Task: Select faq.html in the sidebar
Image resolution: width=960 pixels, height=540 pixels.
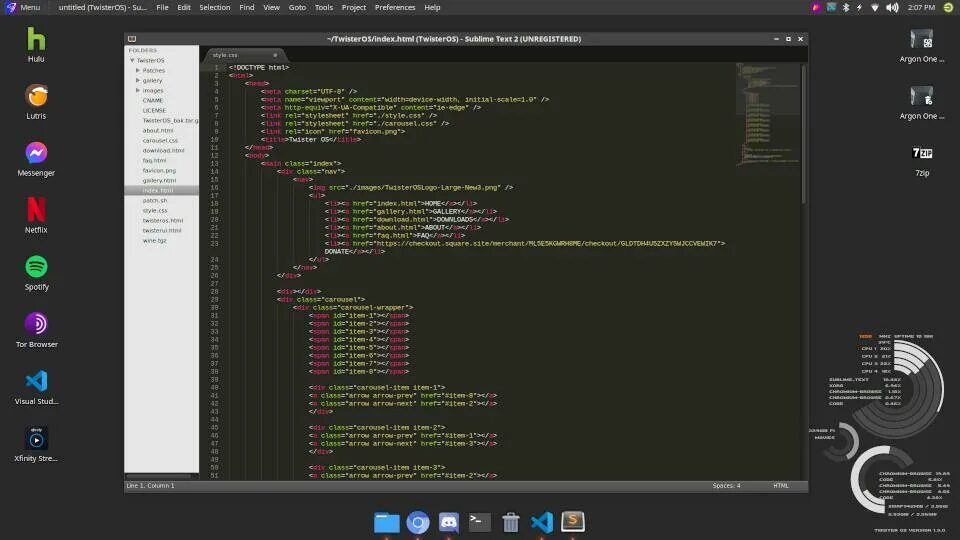Action: coord(154,160)
